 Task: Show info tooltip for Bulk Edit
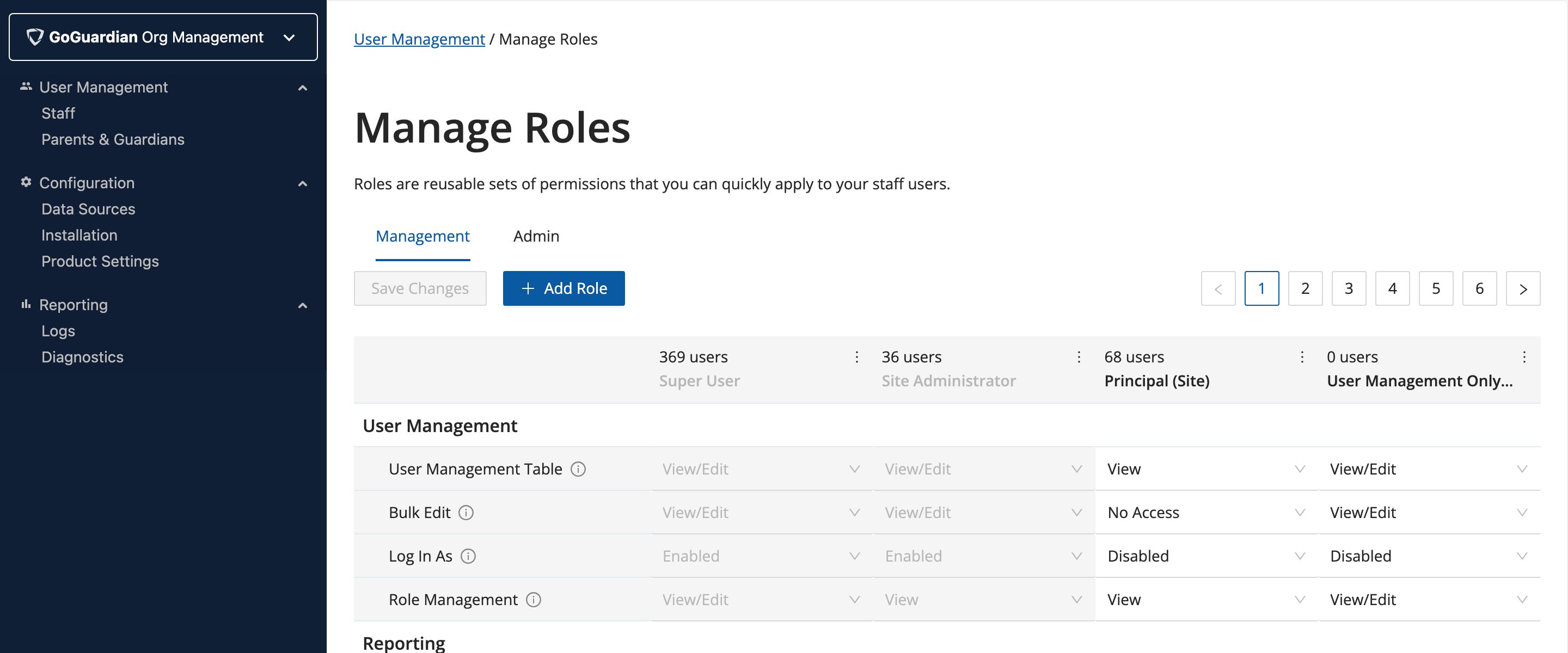coord(465,513)
